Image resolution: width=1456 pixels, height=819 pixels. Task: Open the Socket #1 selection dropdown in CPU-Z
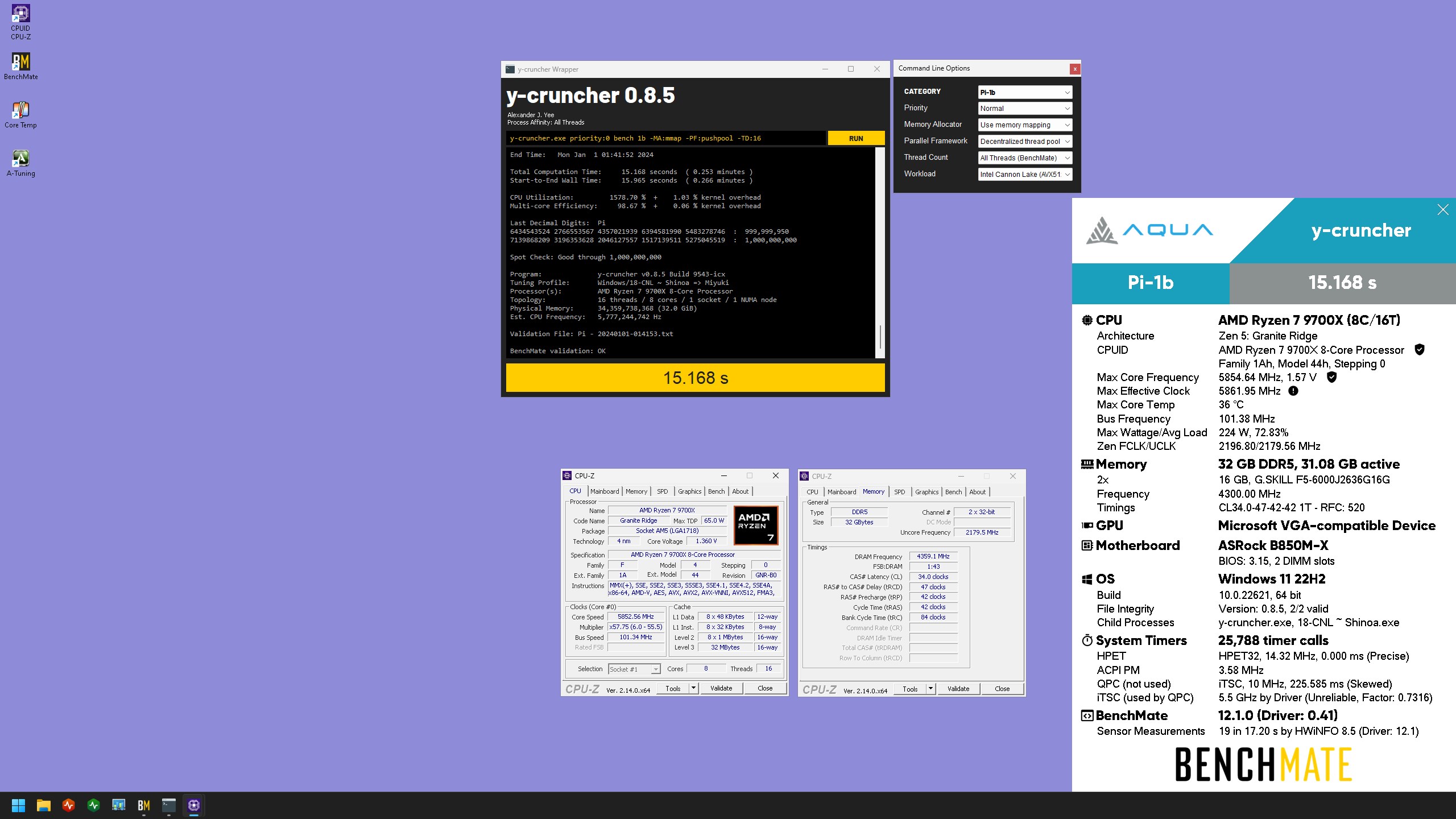coord(634,669)
